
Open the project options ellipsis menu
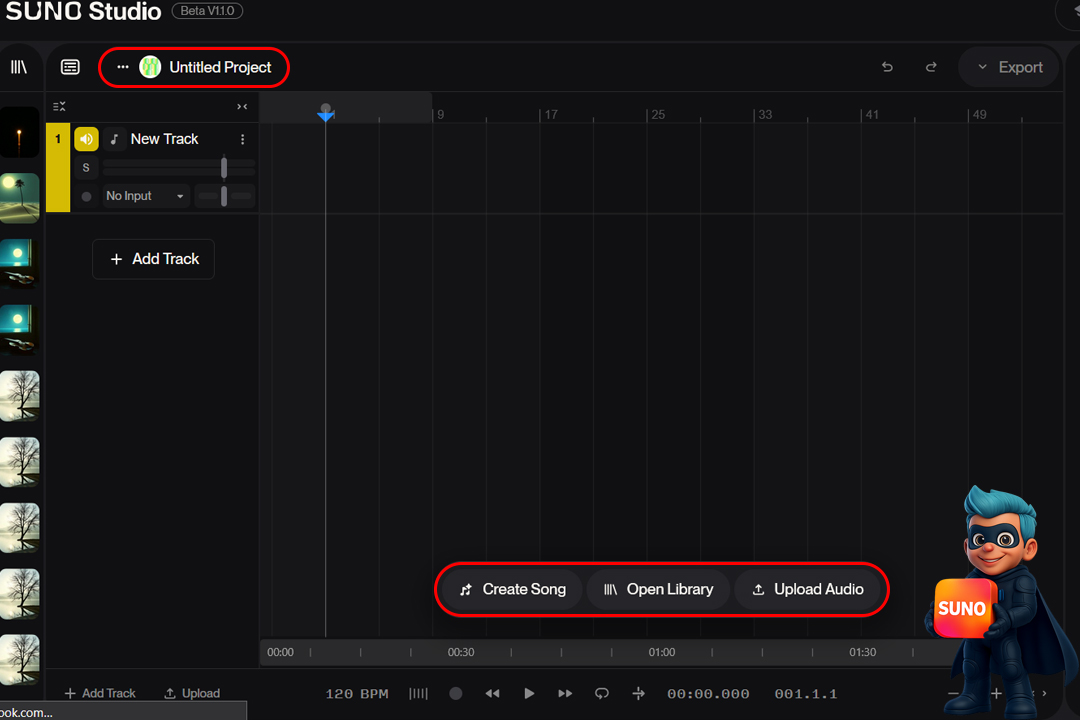tap(122, 67)
